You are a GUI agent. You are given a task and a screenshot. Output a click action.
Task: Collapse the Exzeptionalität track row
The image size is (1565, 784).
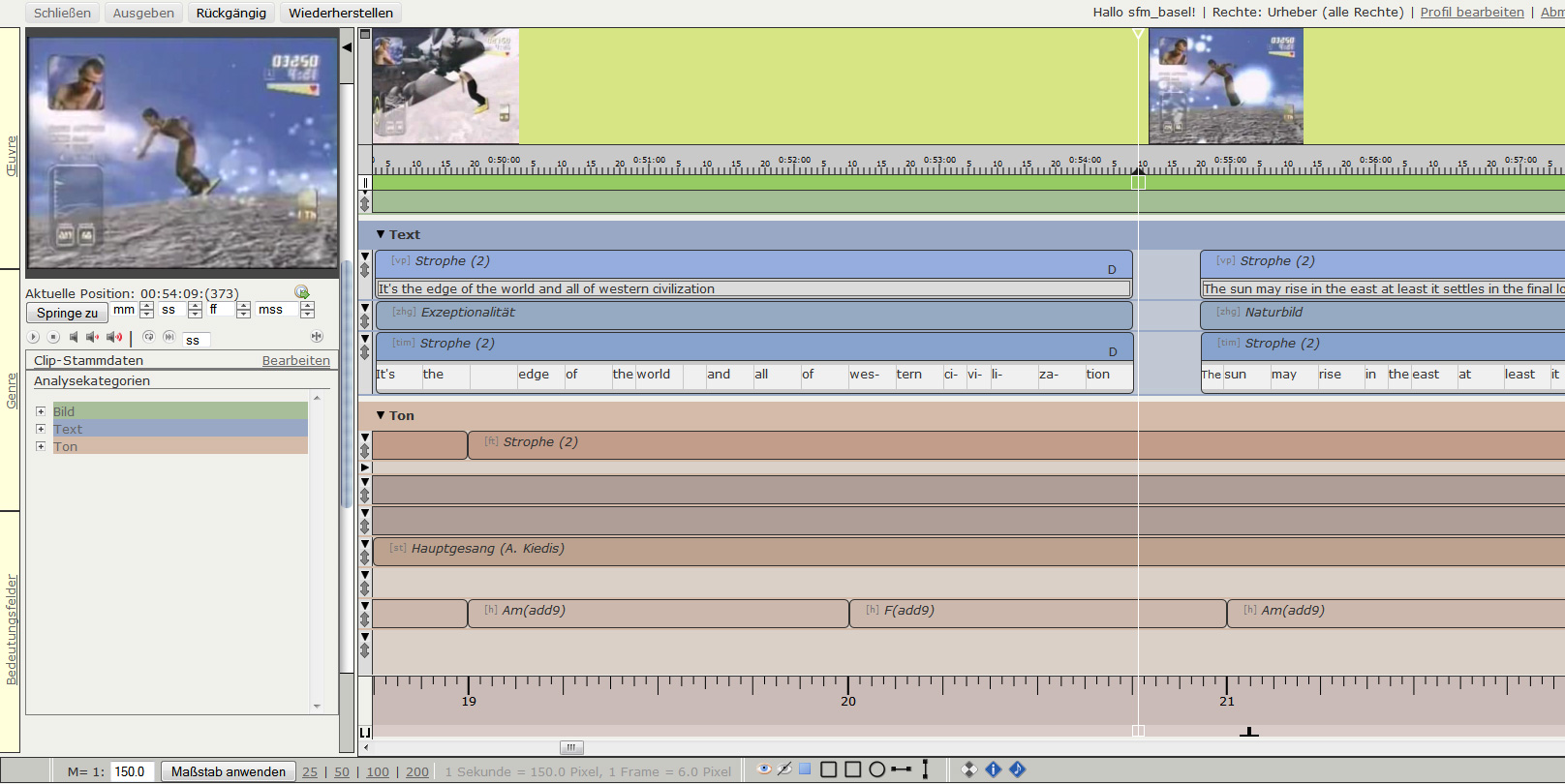(365, 307)
